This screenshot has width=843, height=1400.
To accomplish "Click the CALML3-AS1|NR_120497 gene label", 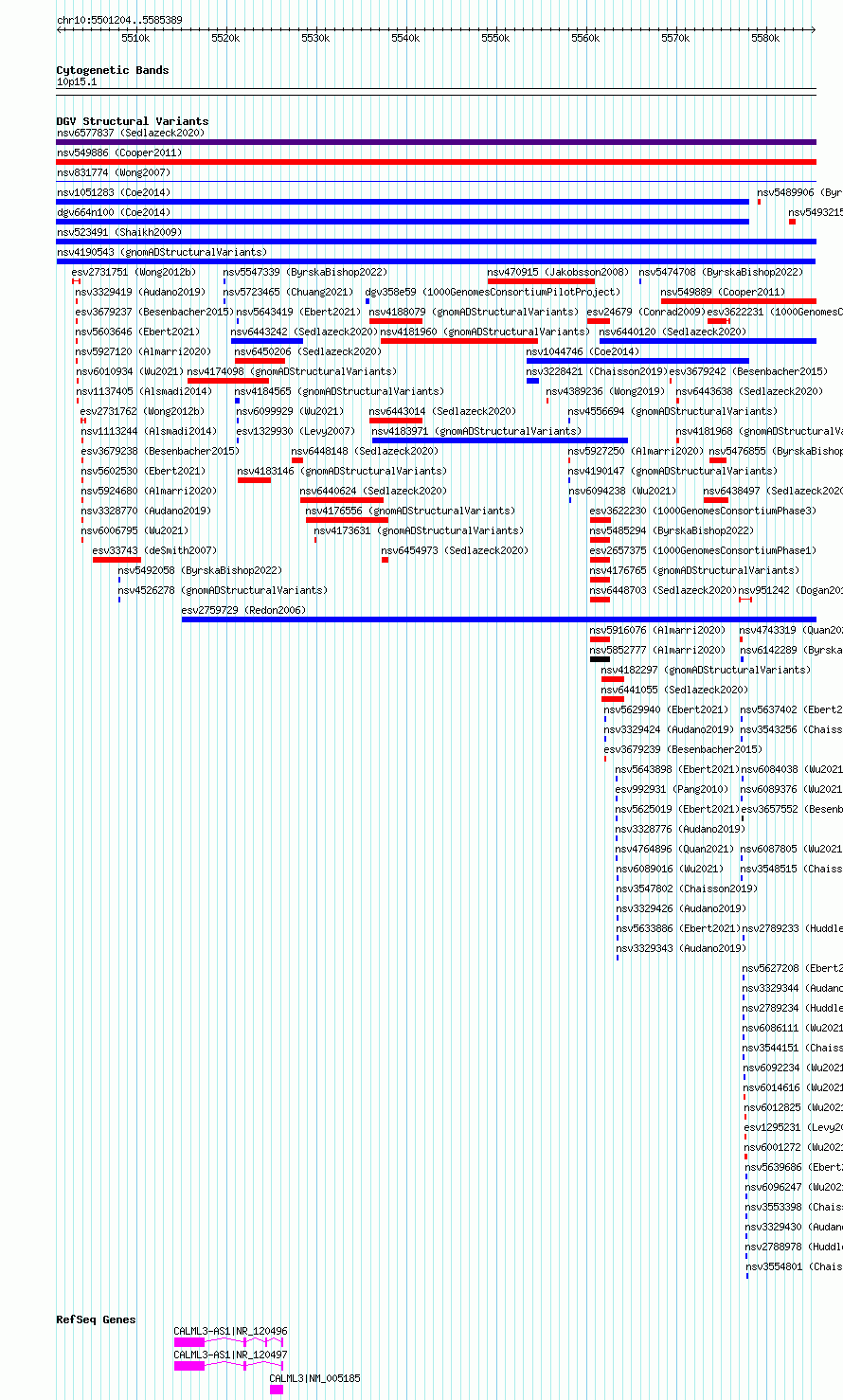I will pos(230,1355).
